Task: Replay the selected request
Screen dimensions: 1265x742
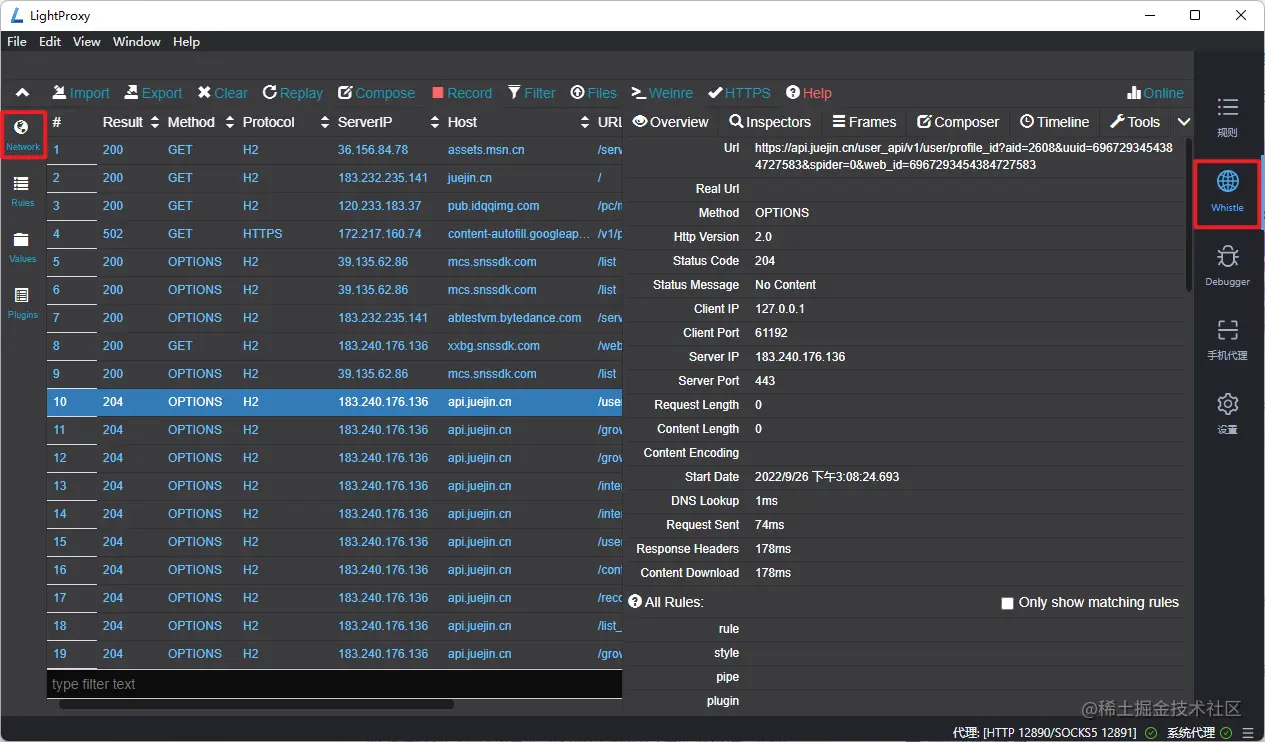Action: click(293, 93)
